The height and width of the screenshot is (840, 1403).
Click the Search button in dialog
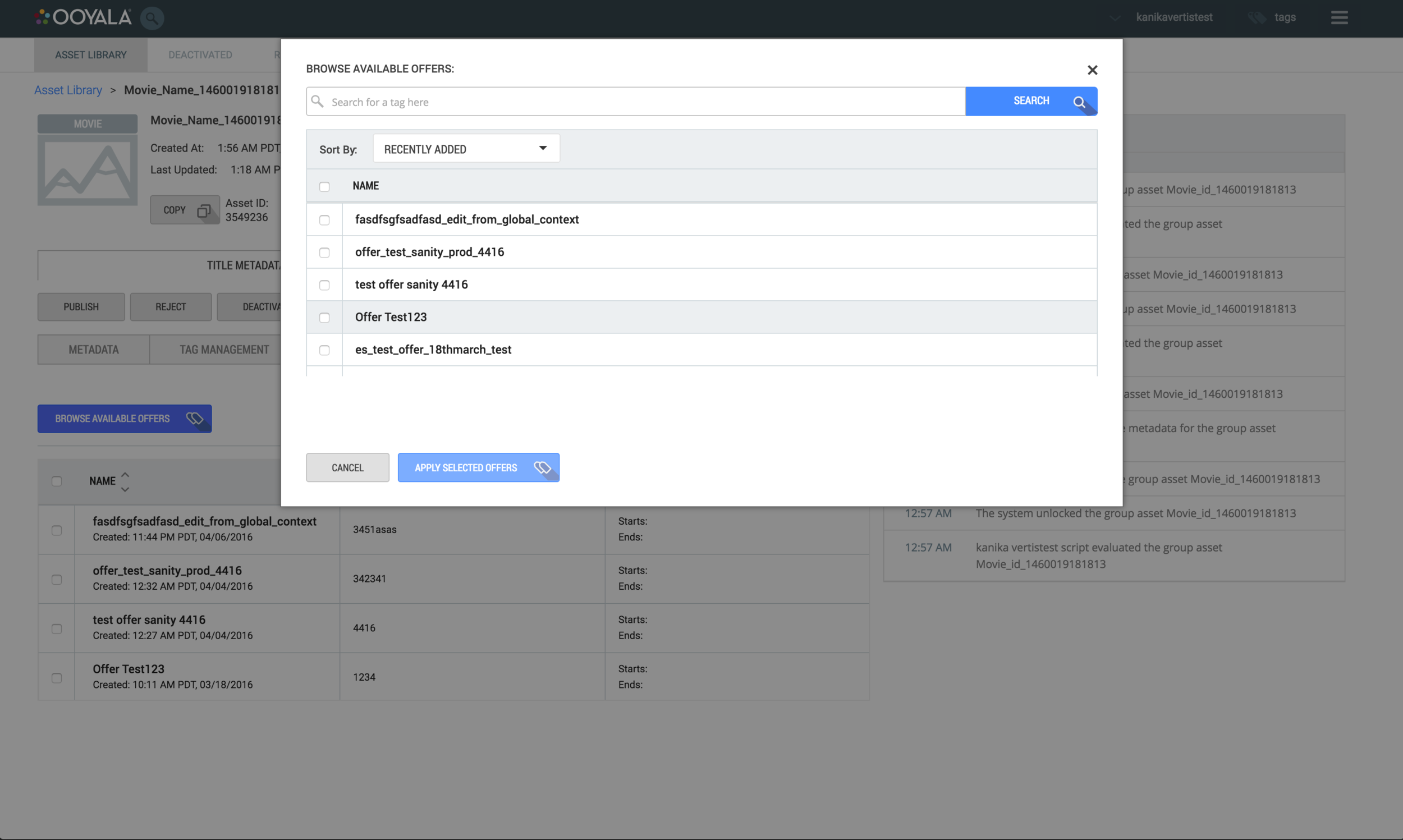(x=1031, y=102)
